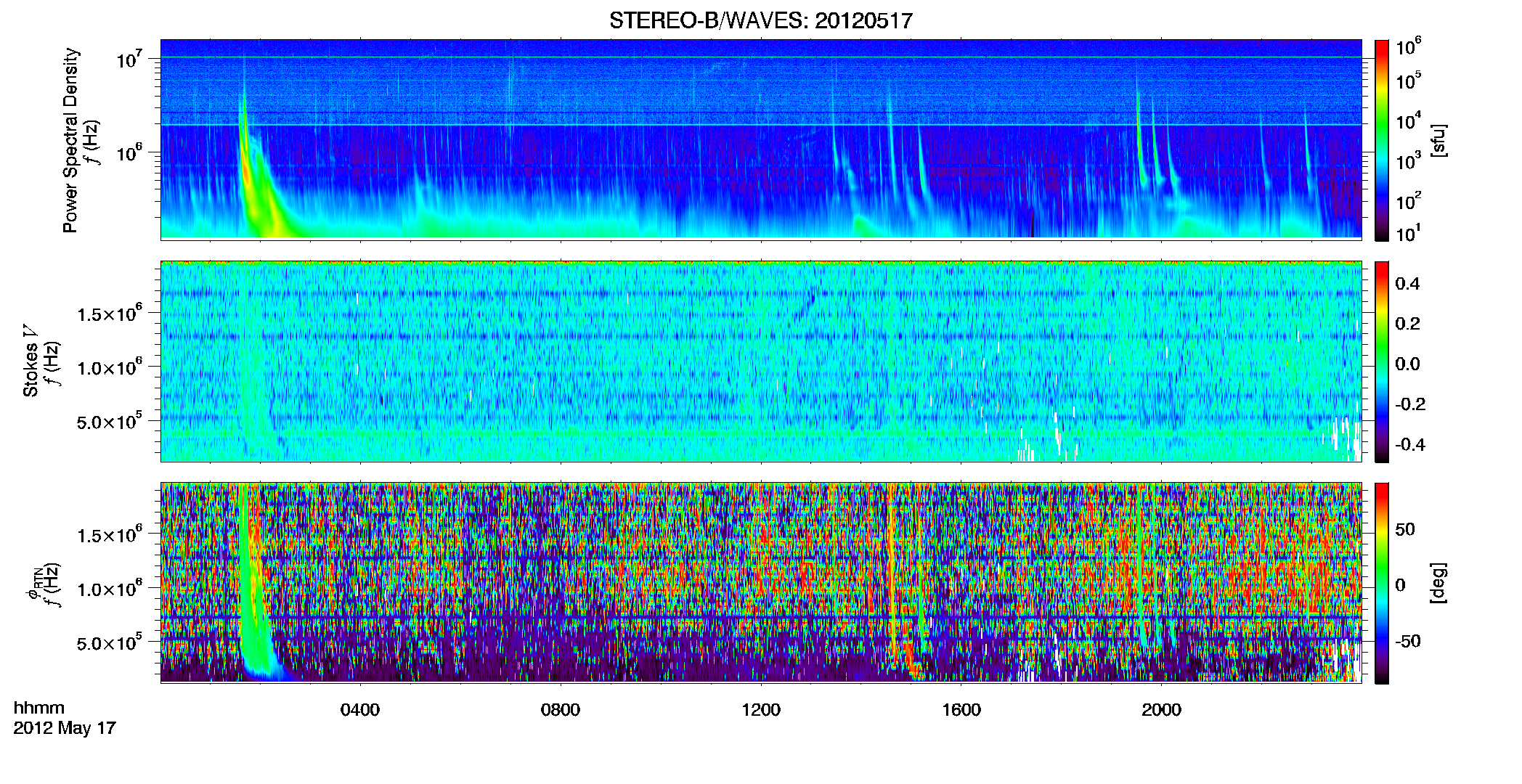Click the -0.4 label on Stokes V colorbar
This screenshot has height=784, width=1522.
1409,444
